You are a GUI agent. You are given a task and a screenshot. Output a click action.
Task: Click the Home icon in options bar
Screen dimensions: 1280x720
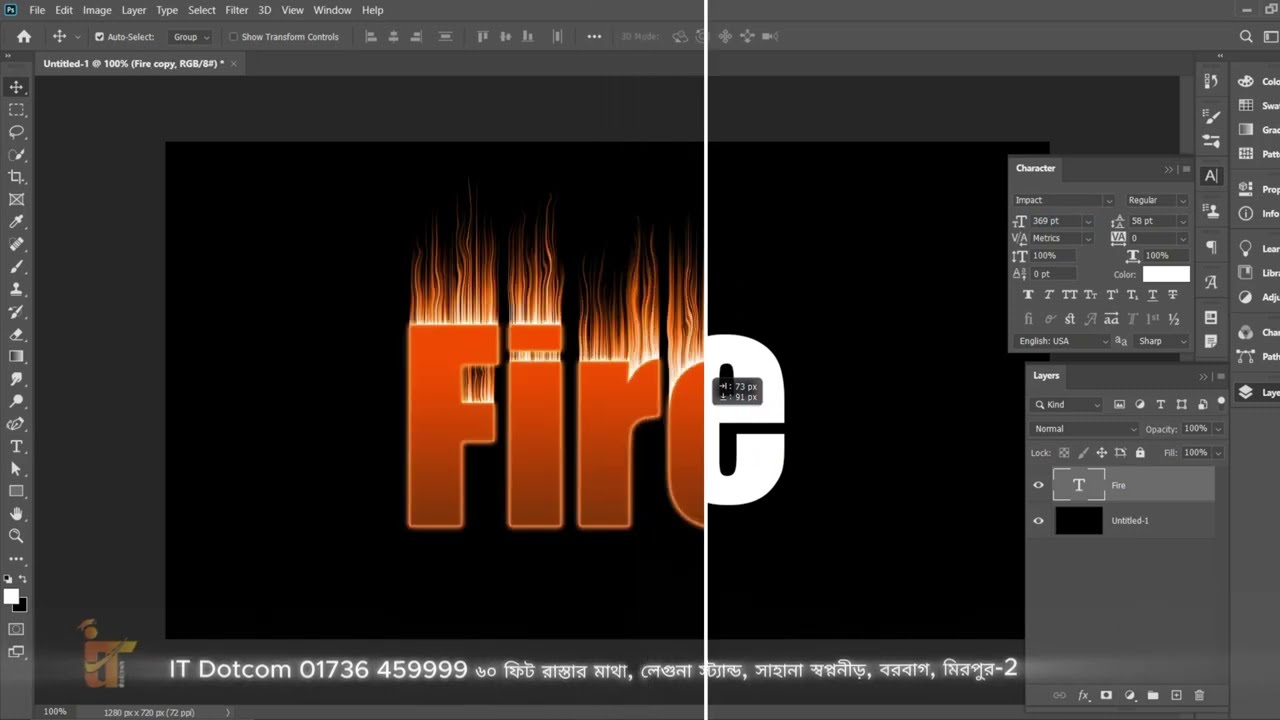[24, 36]
